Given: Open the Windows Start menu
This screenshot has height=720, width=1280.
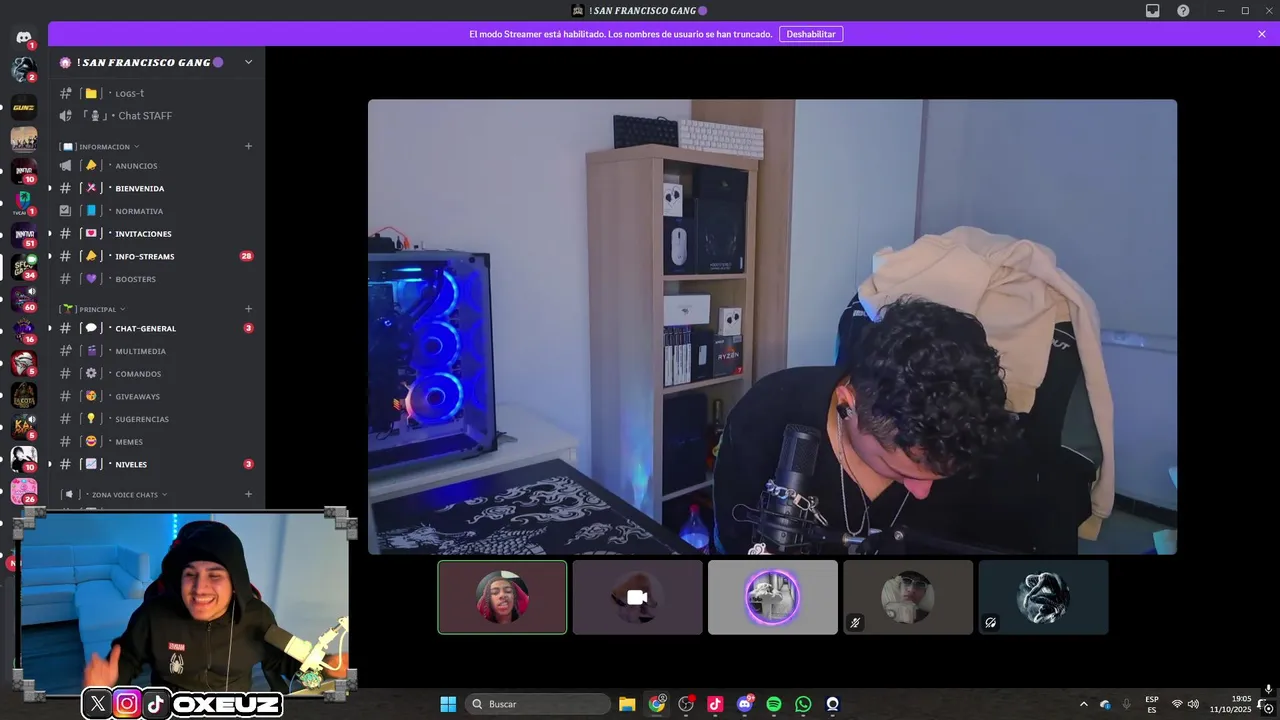Looking at the screenshot, I should (x=448, y=704).
